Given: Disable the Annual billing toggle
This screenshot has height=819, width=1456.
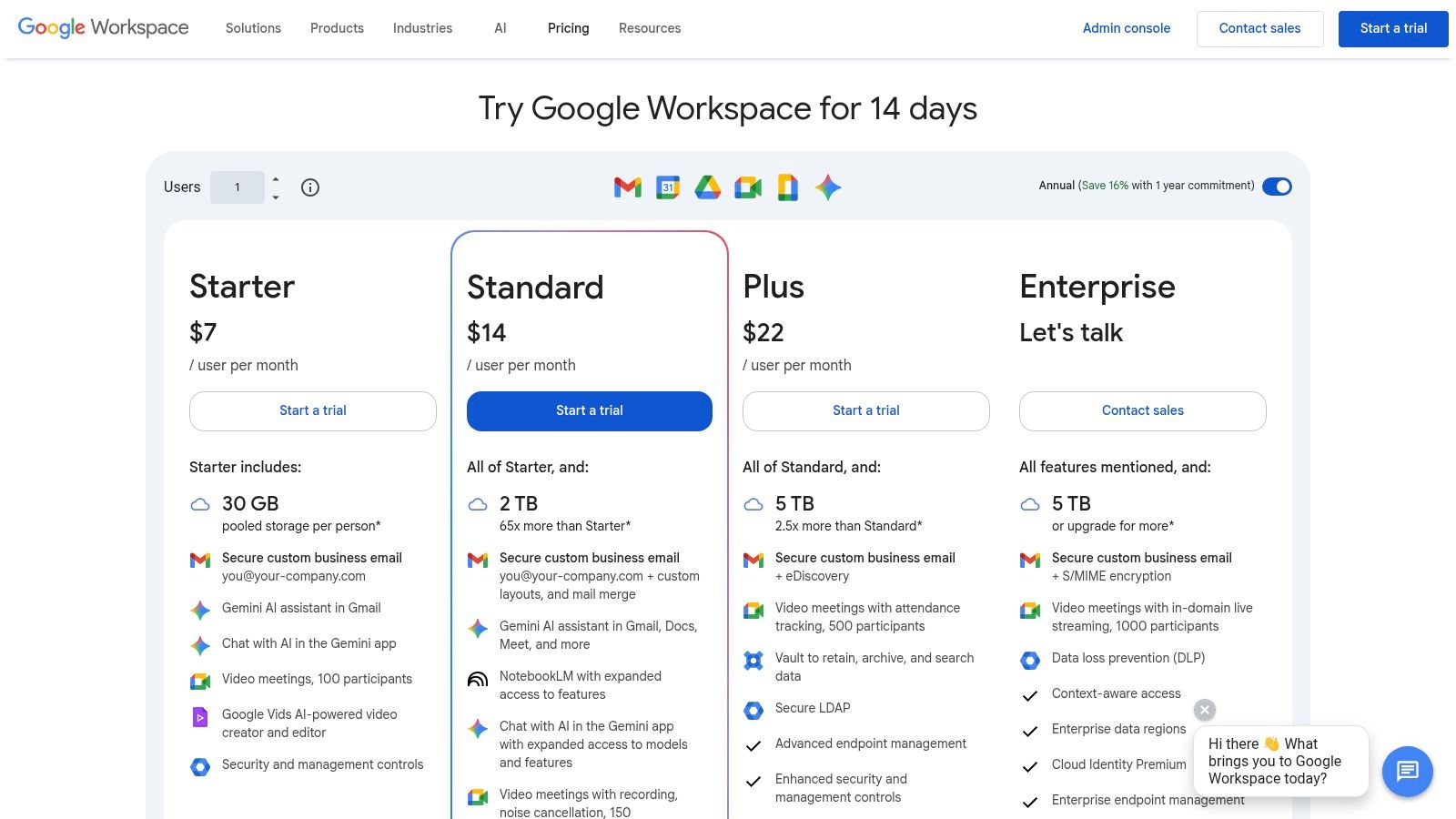Looking at the screenshot, I should pos(1278,187).
